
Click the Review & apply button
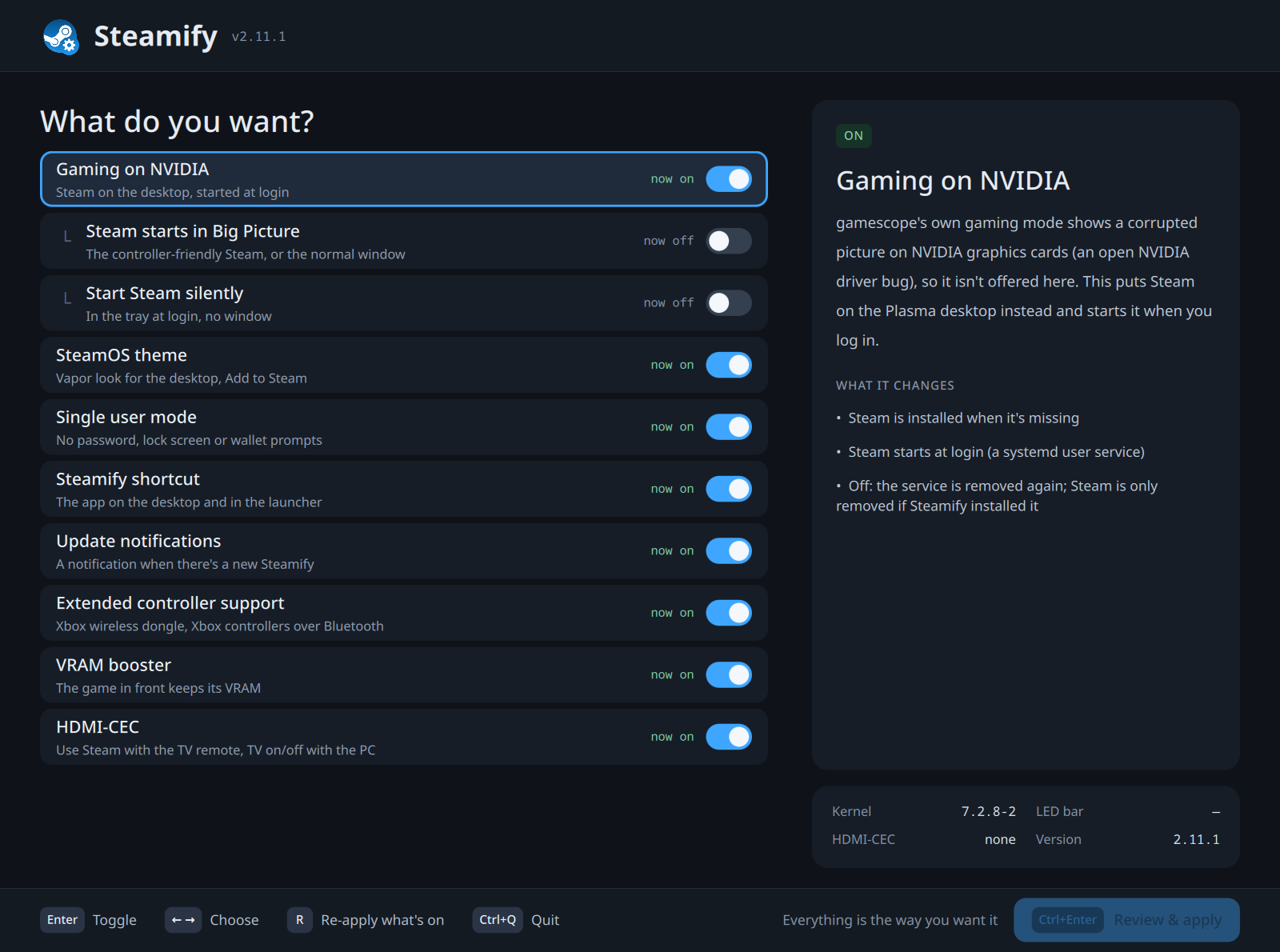(1126, 920)
